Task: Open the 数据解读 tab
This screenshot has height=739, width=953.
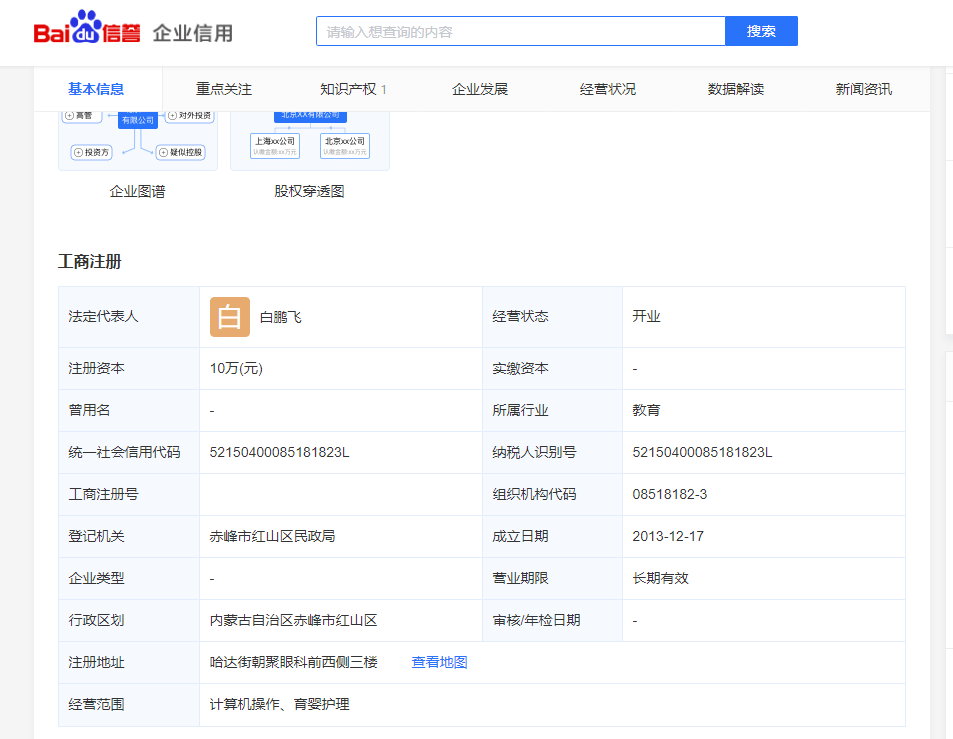Action: point(736,89)
